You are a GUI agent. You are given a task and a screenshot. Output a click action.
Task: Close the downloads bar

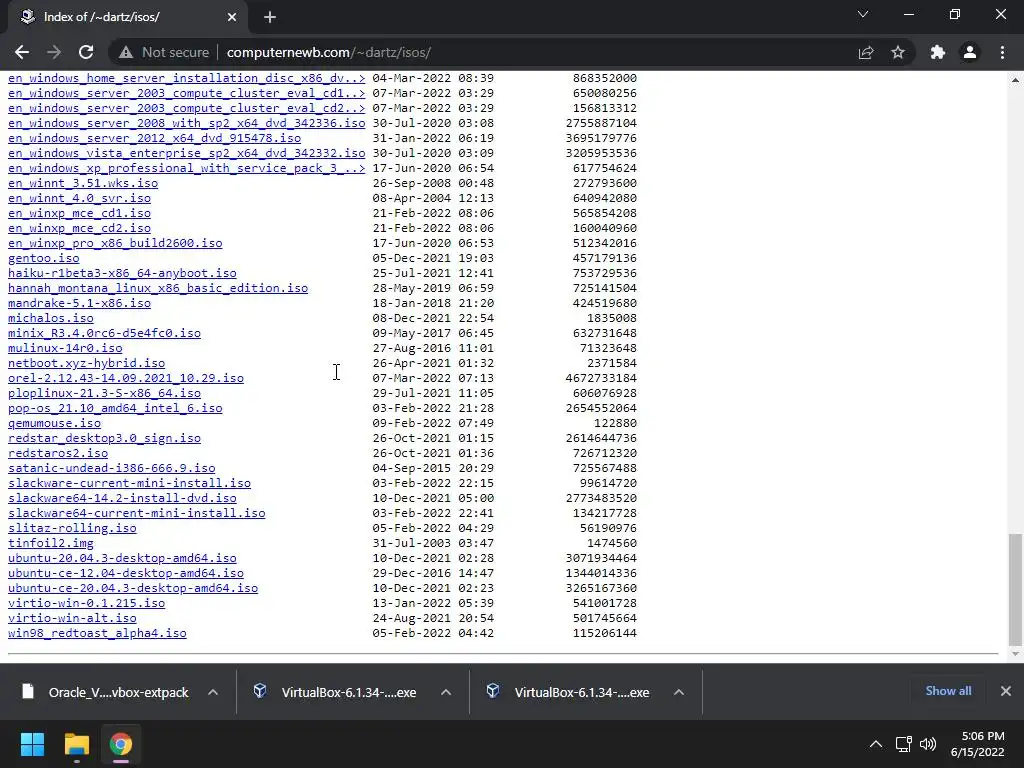[x=1006, y=691]
